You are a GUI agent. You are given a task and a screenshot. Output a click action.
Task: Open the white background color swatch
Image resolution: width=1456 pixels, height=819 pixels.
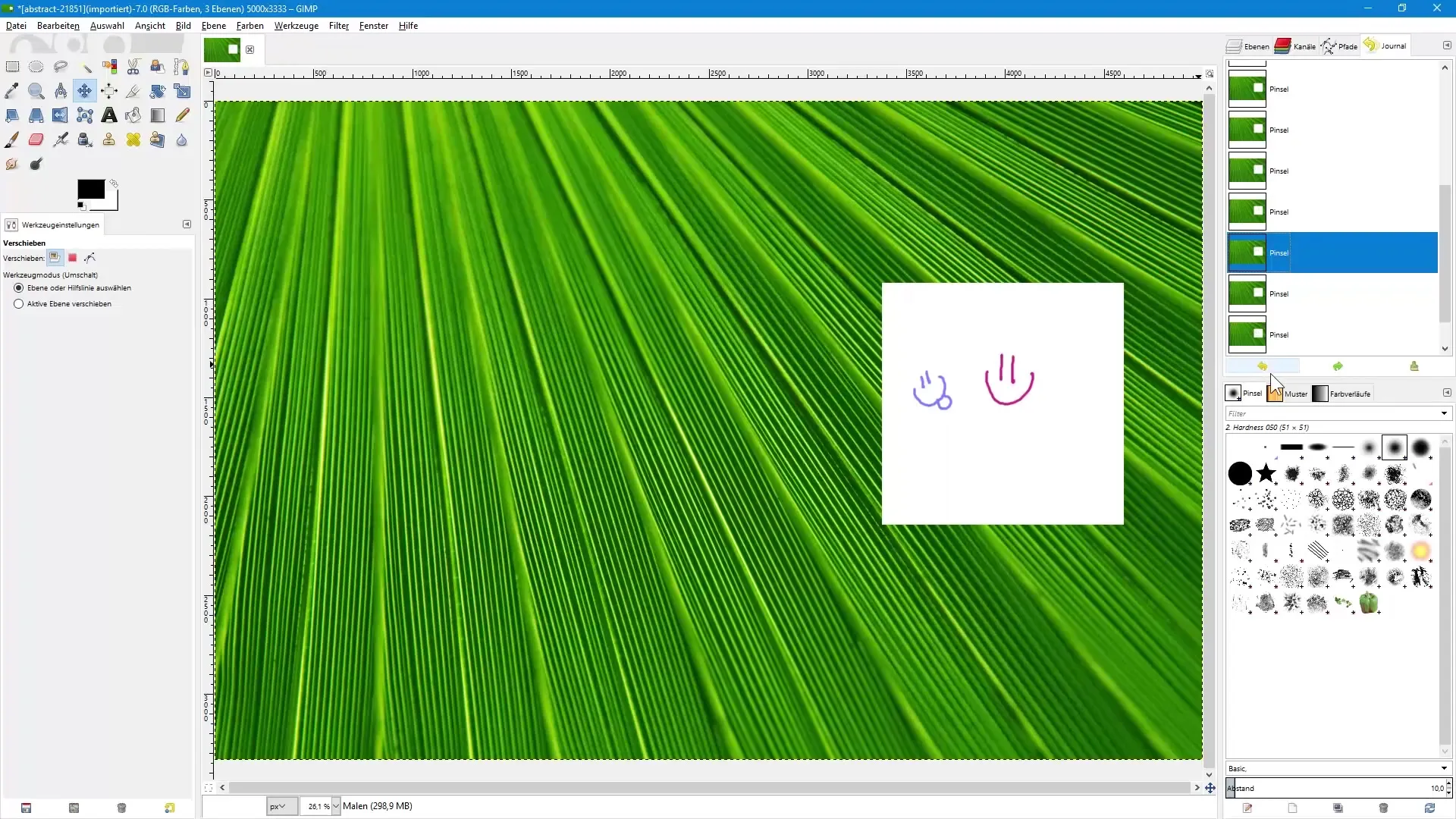click(x=111, y=203)
